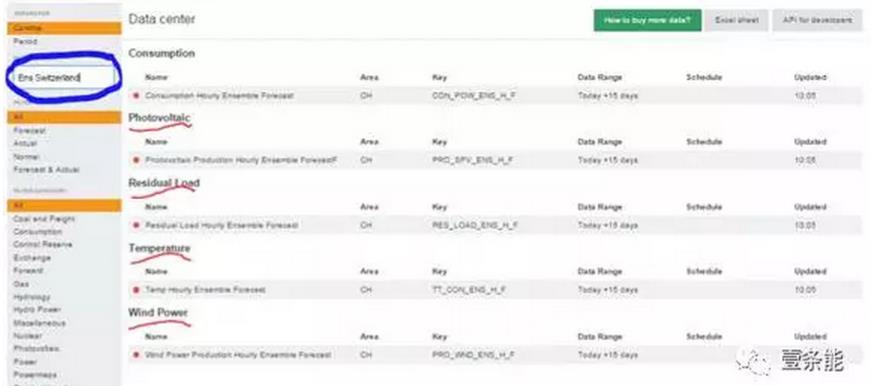Click red dot beside Wind Power Production Forecast

tap(136, 355)
